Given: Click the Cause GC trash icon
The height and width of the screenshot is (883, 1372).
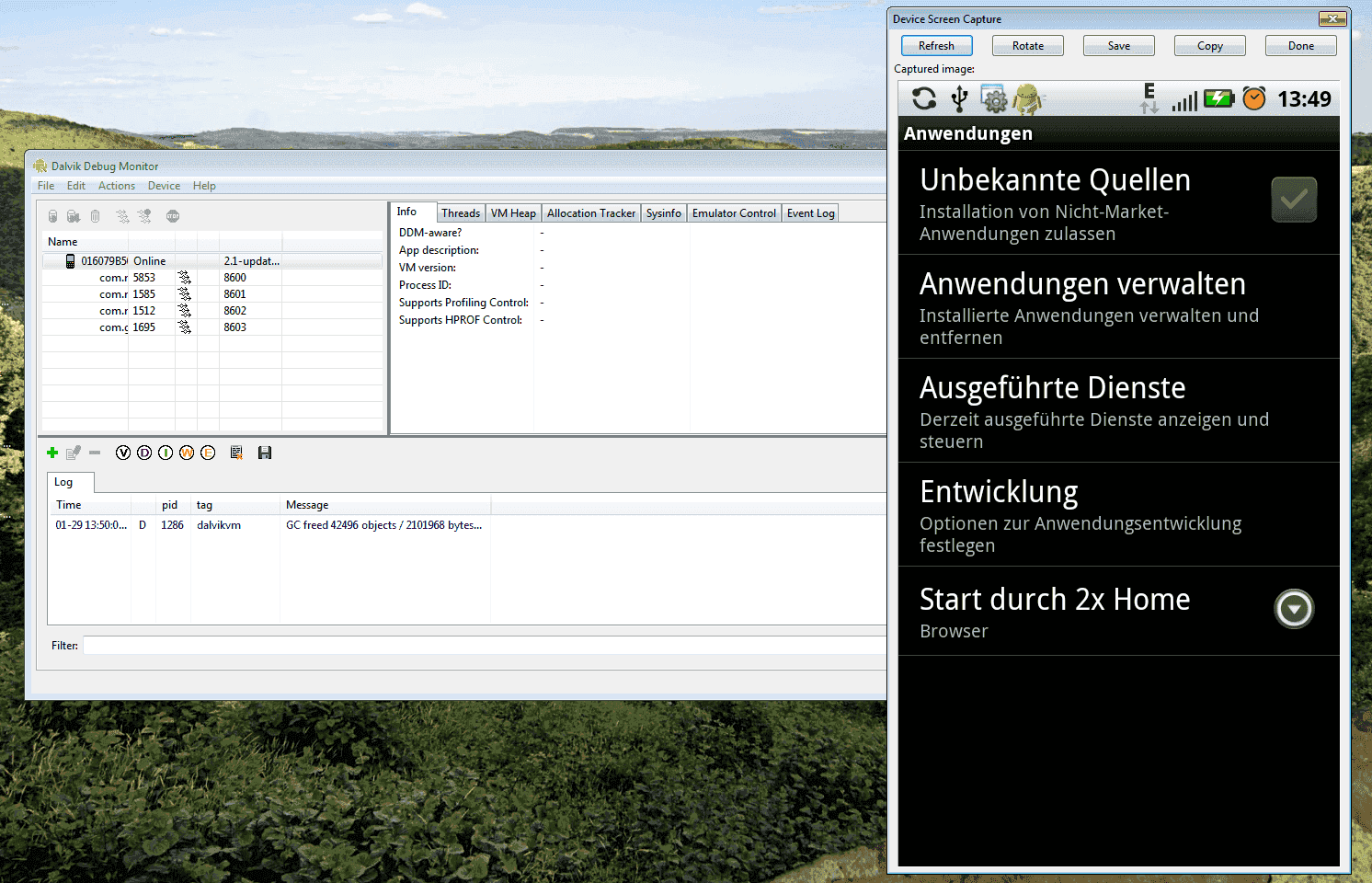Looking at the screenshot, I should [95, 216].
